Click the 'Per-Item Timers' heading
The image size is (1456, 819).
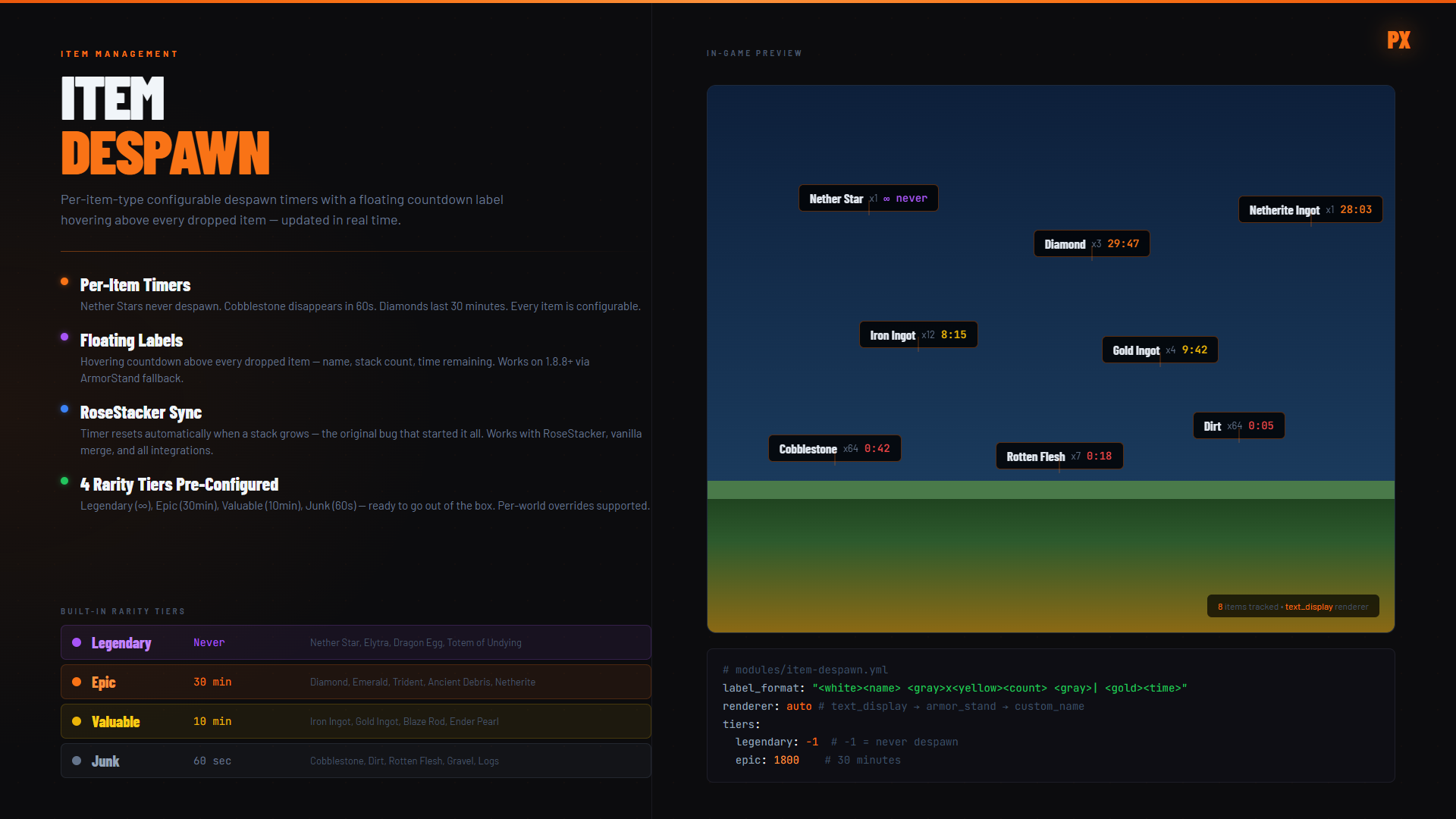pyautogui.click(x=135, y=285)
